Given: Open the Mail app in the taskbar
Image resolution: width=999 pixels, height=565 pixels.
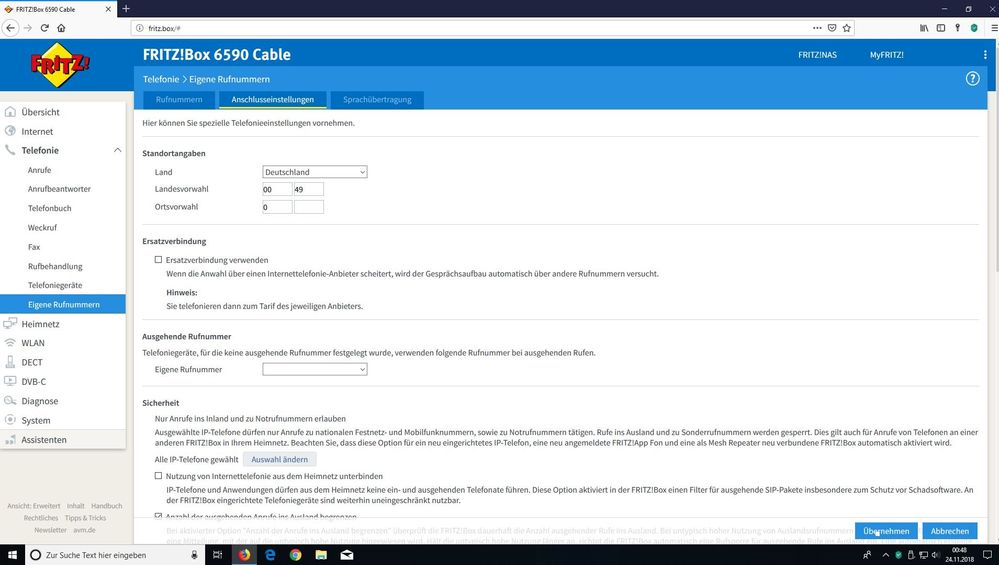Looking at the screenshot, I should [347, 555].
